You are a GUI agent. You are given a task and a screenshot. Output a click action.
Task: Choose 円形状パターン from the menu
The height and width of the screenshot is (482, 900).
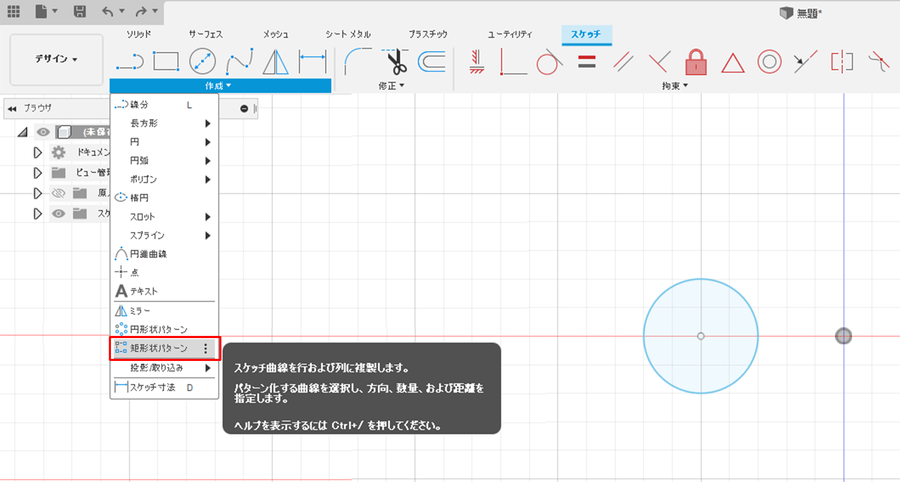tap(164, 330)
